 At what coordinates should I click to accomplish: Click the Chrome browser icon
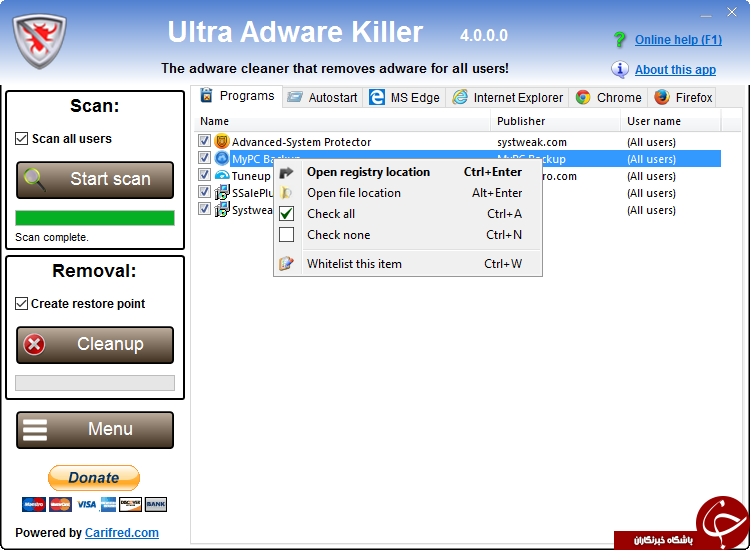click(583, 98)
